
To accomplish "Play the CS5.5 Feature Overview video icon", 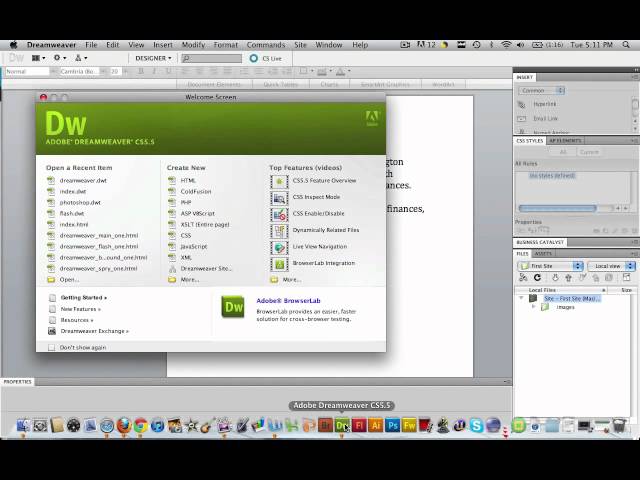I will point(279,181).
